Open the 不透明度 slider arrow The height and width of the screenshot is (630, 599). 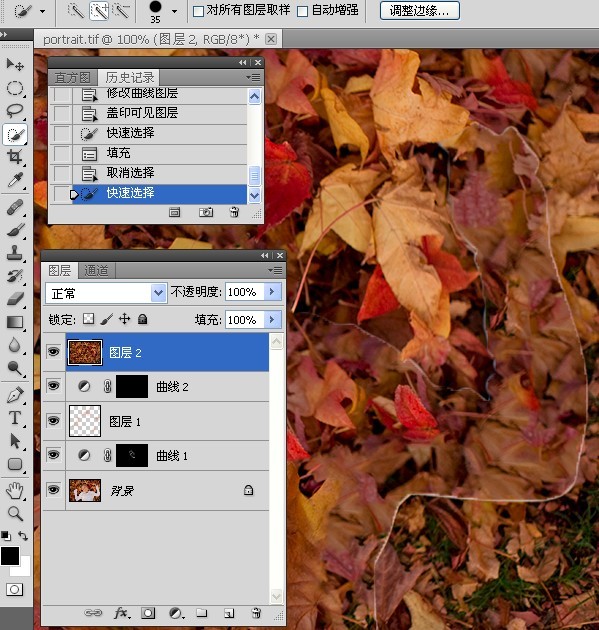coord(272,292)
